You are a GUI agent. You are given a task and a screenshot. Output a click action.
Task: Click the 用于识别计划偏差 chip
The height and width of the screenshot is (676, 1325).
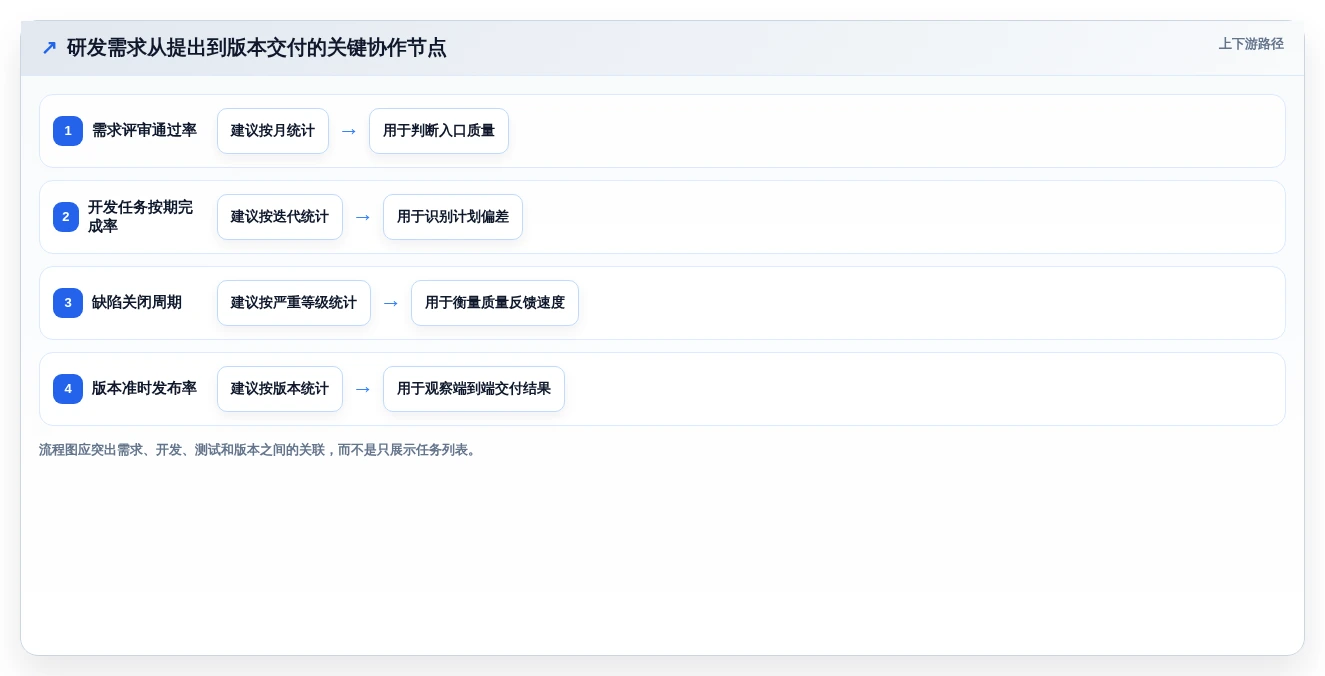(x=453, y=217)
